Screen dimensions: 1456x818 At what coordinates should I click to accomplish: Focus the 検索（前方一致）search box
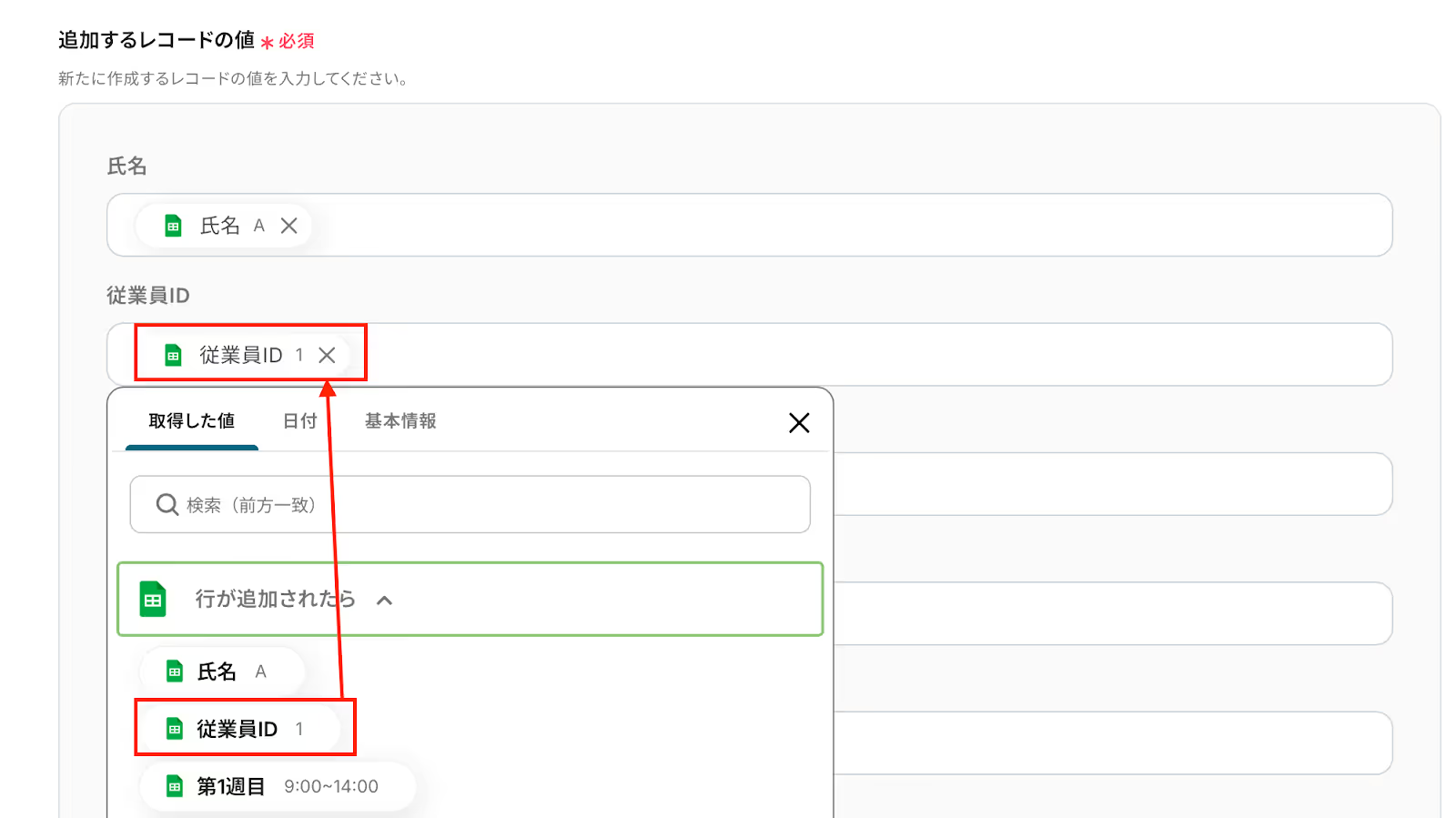point(470,504)
